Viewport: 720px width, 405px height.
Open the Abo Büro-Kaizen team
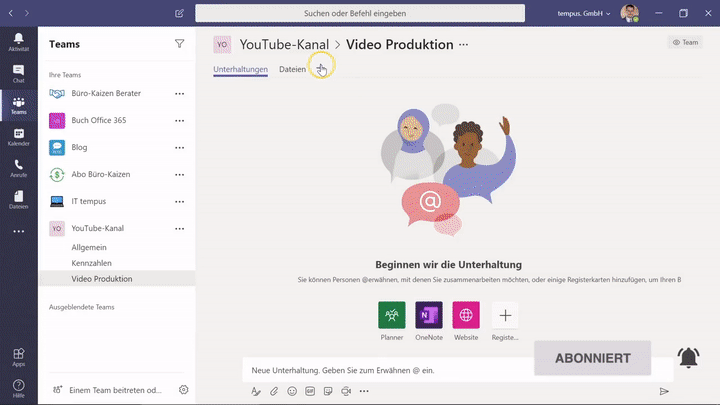coord(101,174)
